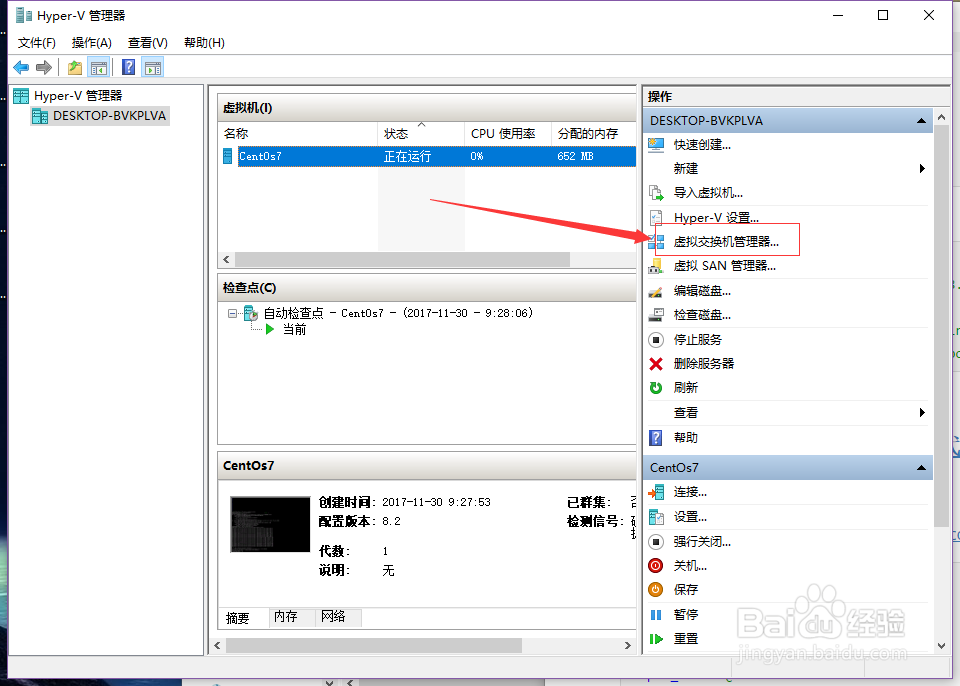The image size is (960, 686).
Task: Toggle the console tree pane toolbar icon
Action: [99, 67]
